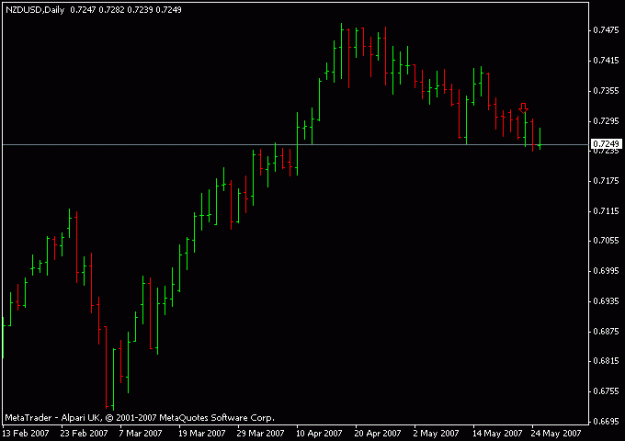Click the 13 Feb 2007 date label

coord(26,433)
